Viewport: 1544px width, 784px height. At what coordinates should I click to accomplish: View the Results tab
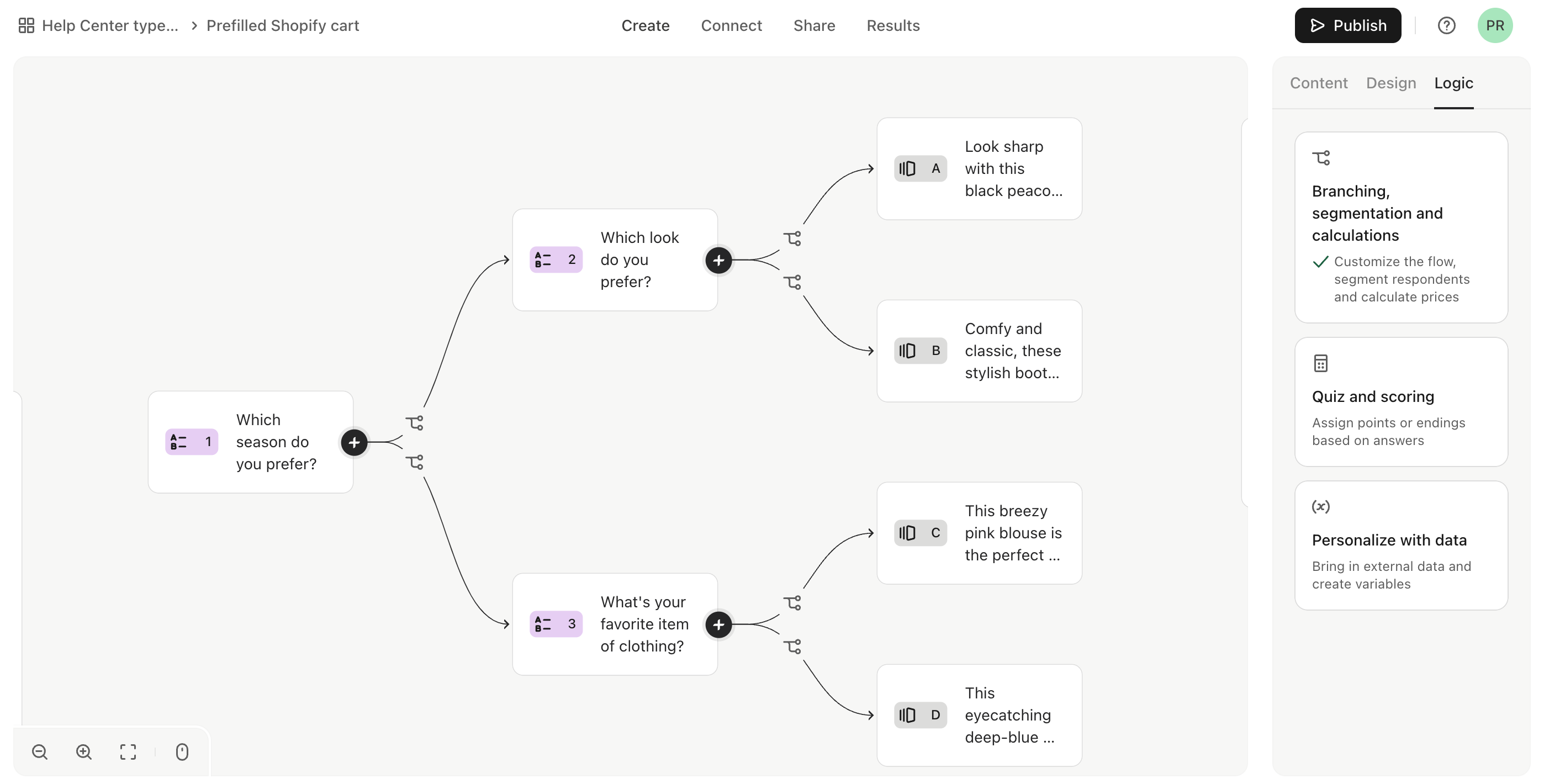click(x=892, y=25)
